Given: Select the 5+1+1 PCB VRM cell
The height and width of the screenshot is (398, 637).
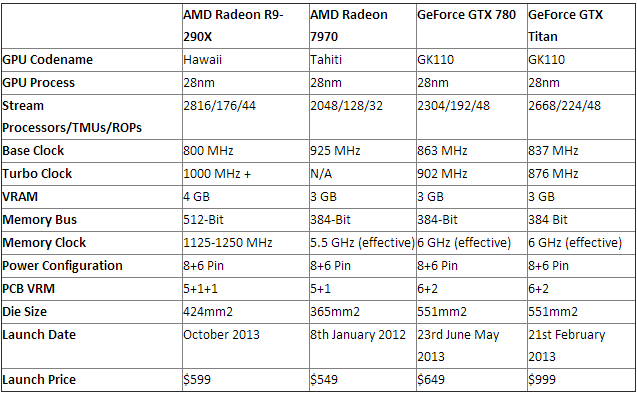Looking at the screenshot, I should pos(245,289).
